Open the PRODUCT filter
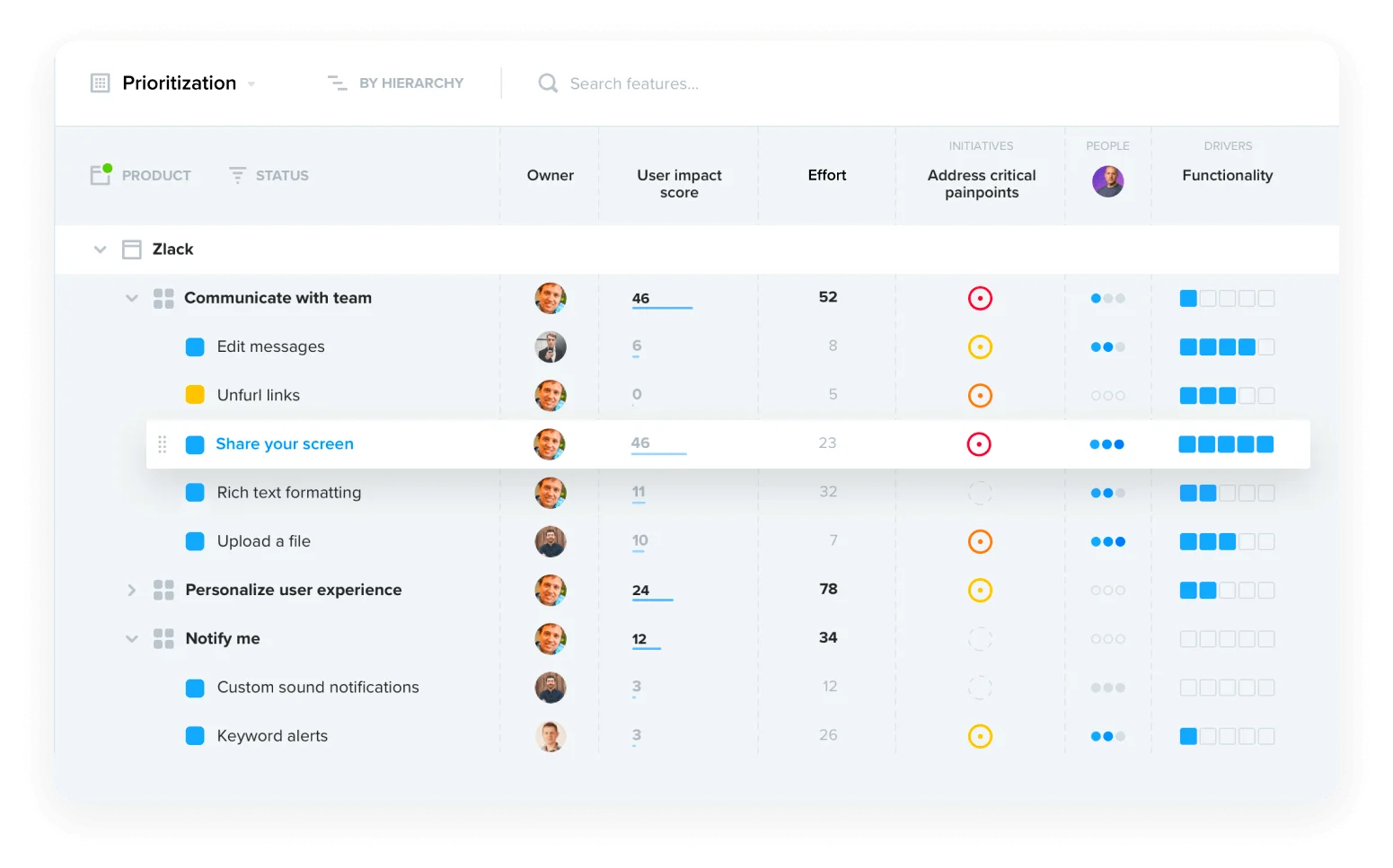 point(156,176)
